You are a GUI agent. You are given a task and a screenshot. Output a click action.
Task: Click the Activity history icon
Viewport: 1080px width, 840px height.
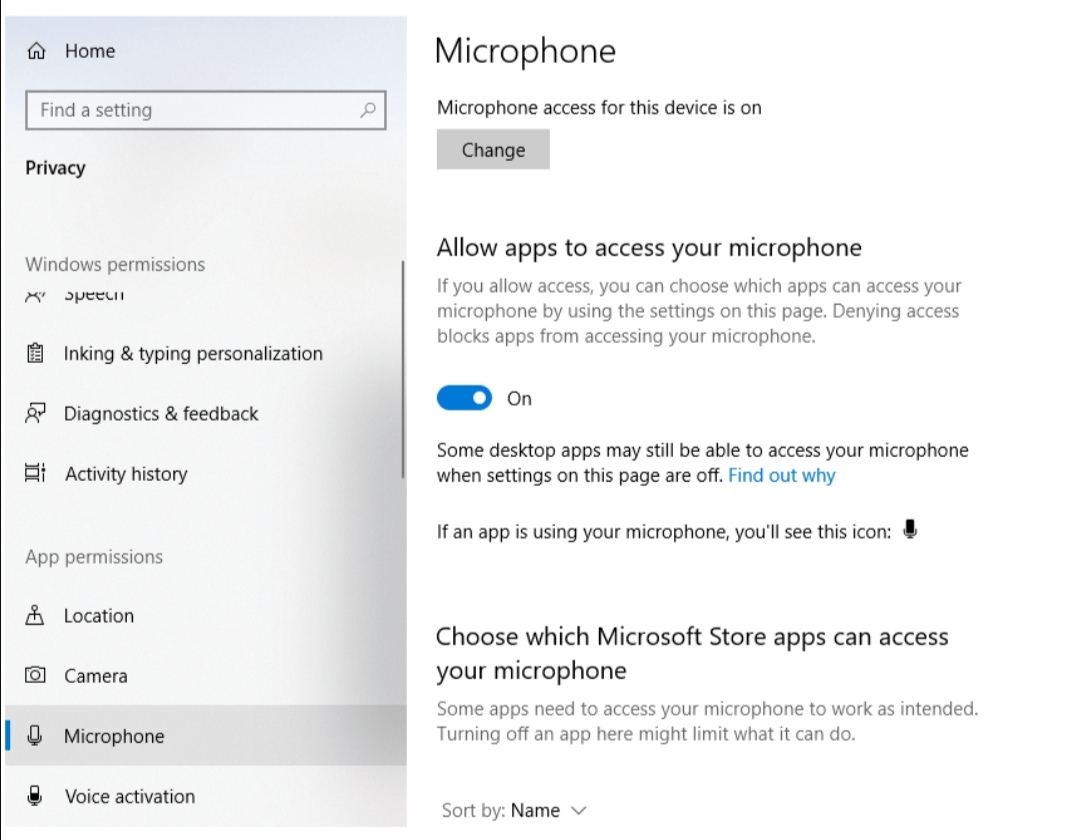[36, 473]
